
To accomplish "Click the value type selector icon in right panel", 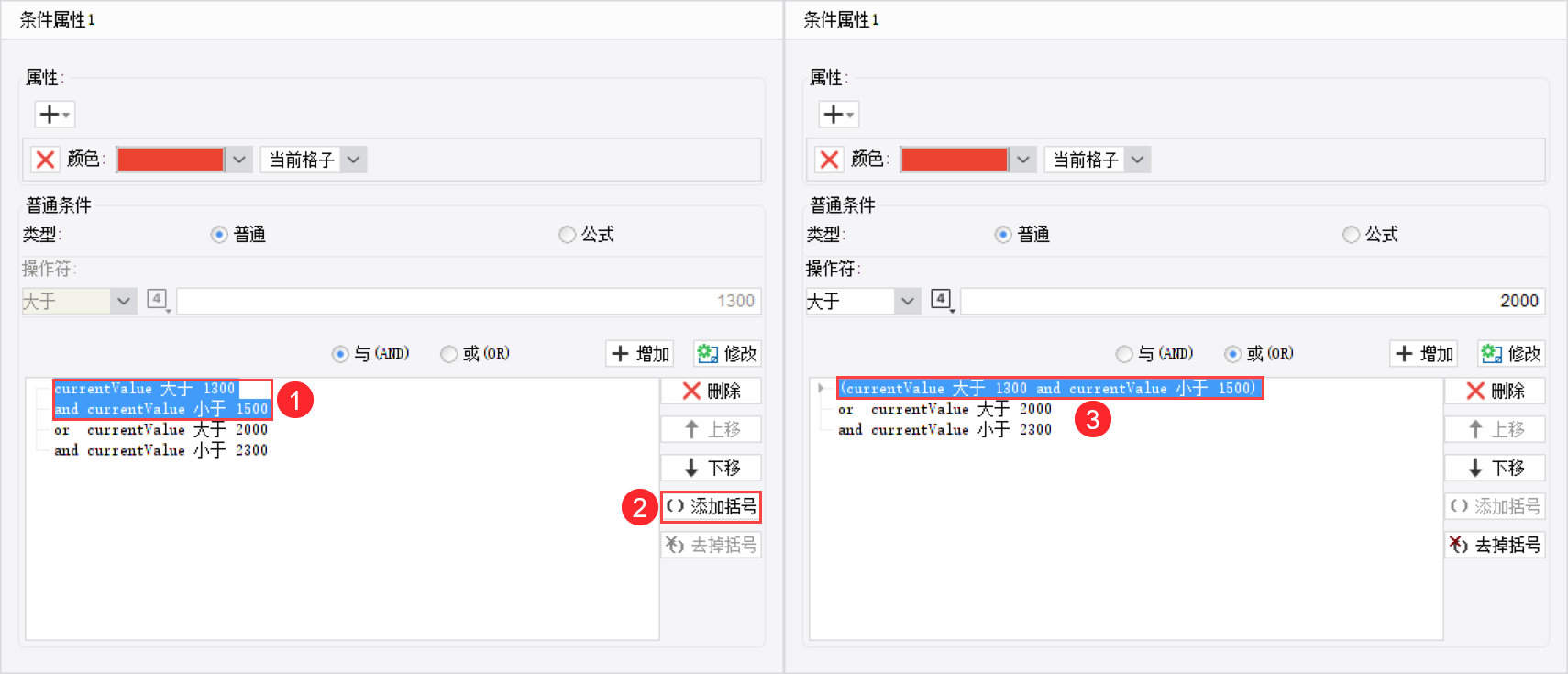I will [x=942, y=301].
